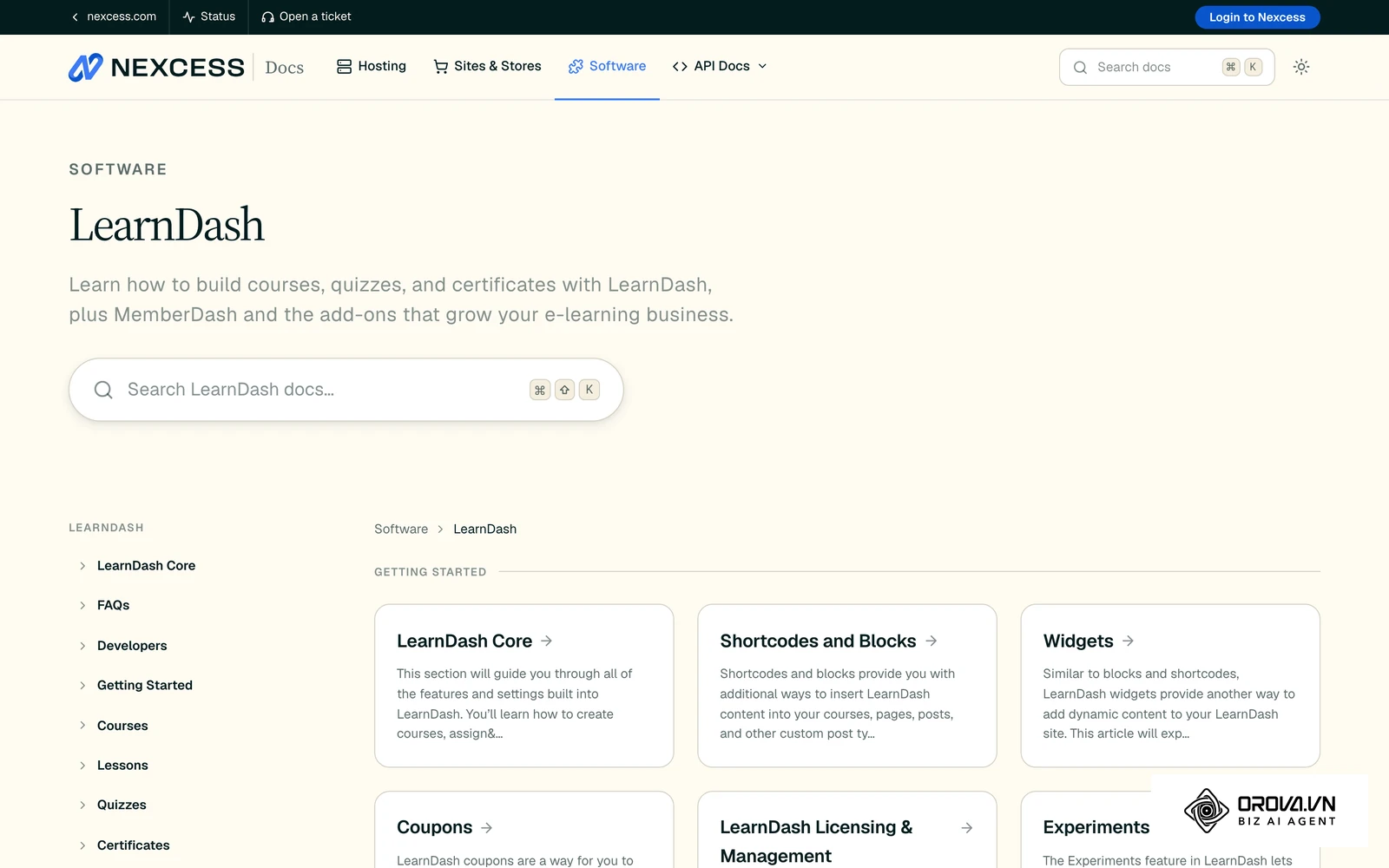Click the Status pulse icon in top bar
Viewport: 1389px width, 868px height.
(188, 16)
